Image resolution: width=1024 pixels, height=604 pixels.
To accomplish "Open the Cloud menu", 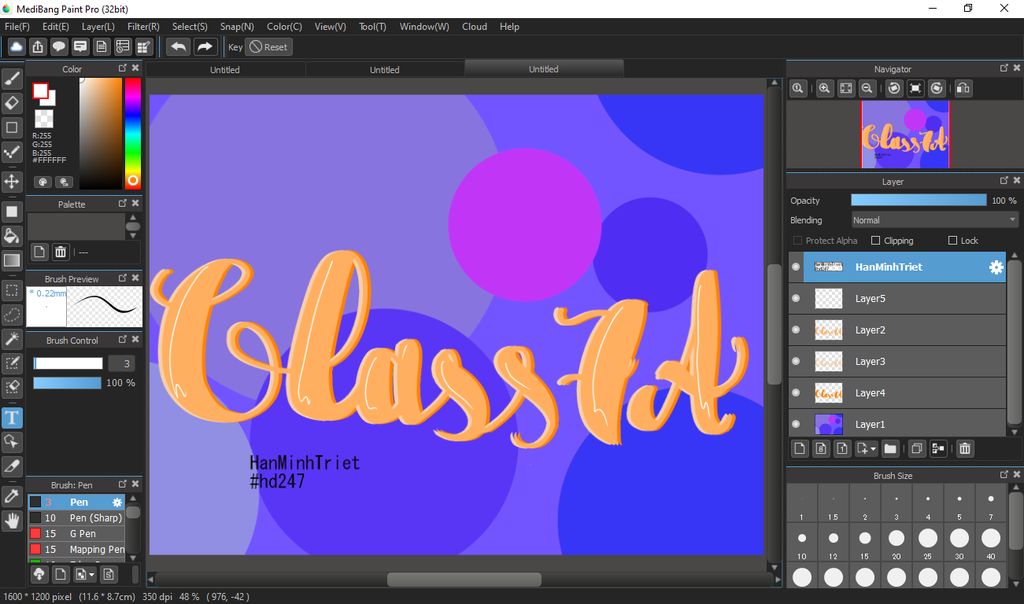I will [x=474, y=27].
